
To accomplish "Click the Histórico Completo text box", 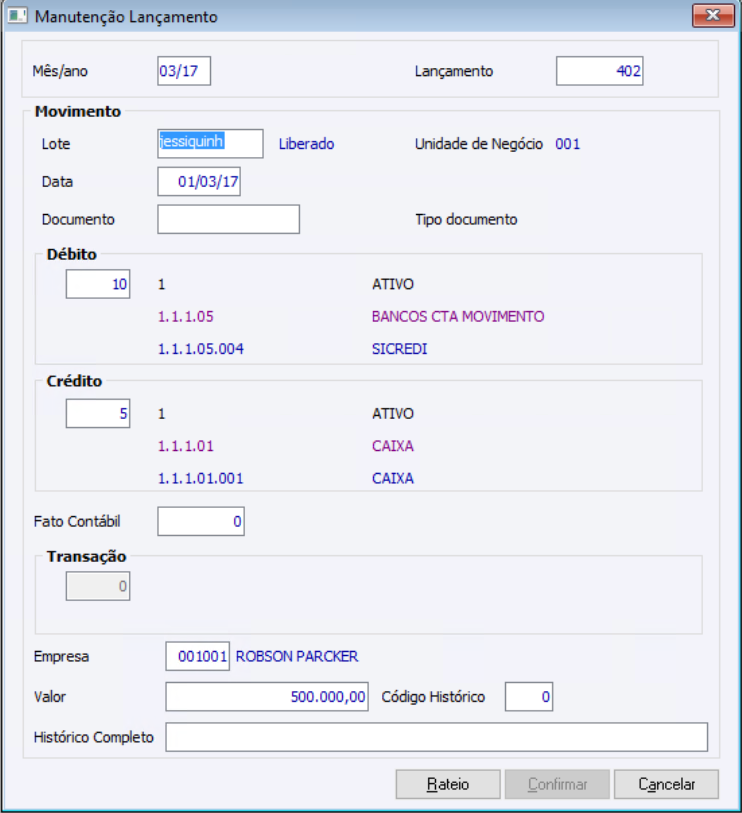I will point(436,737).
